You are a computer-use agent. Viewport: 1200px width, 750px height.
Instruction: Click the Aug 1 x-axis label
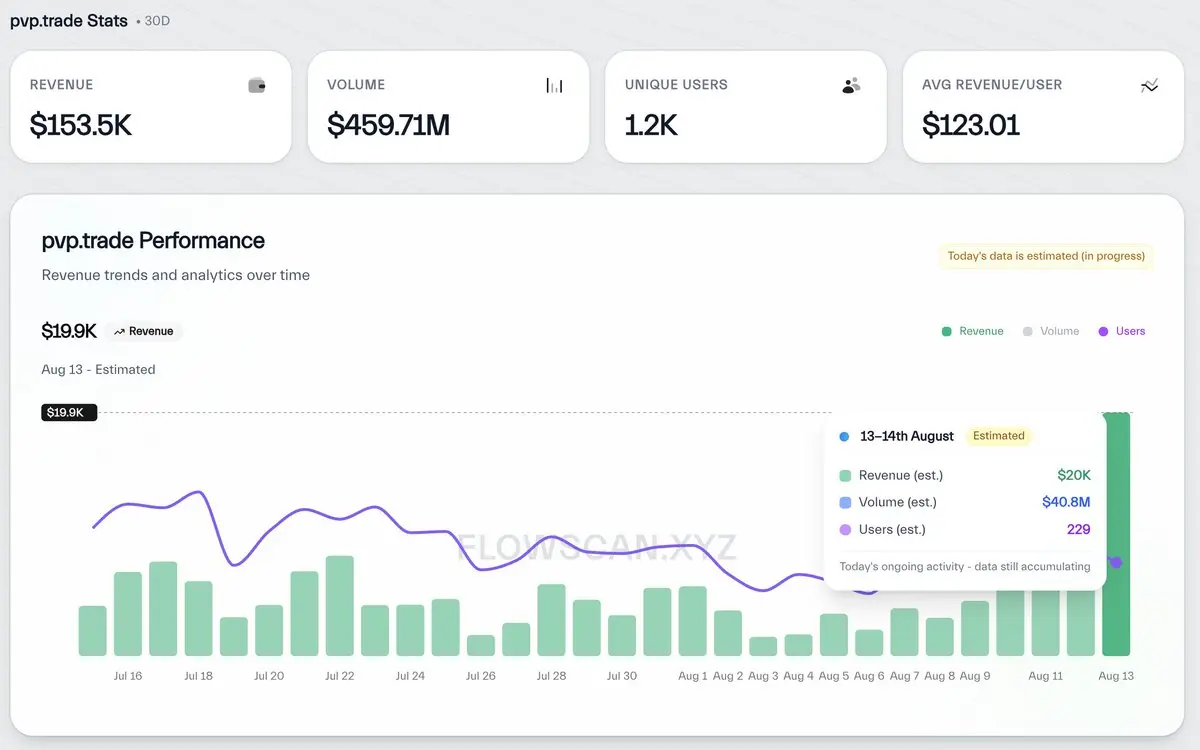693,676
